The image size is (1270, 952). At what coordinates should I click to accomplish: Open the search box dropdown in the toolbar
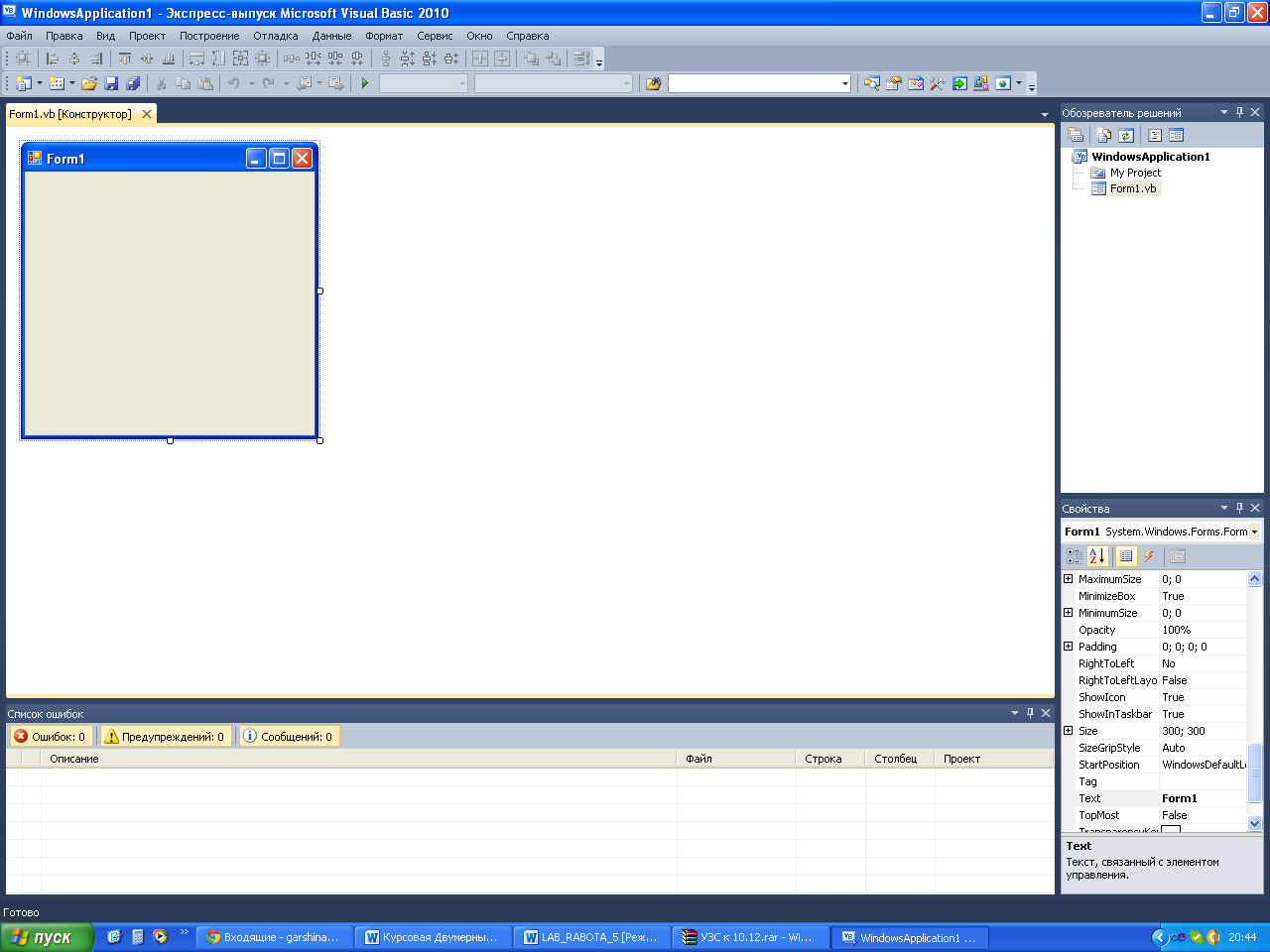[x=845, y=83]
